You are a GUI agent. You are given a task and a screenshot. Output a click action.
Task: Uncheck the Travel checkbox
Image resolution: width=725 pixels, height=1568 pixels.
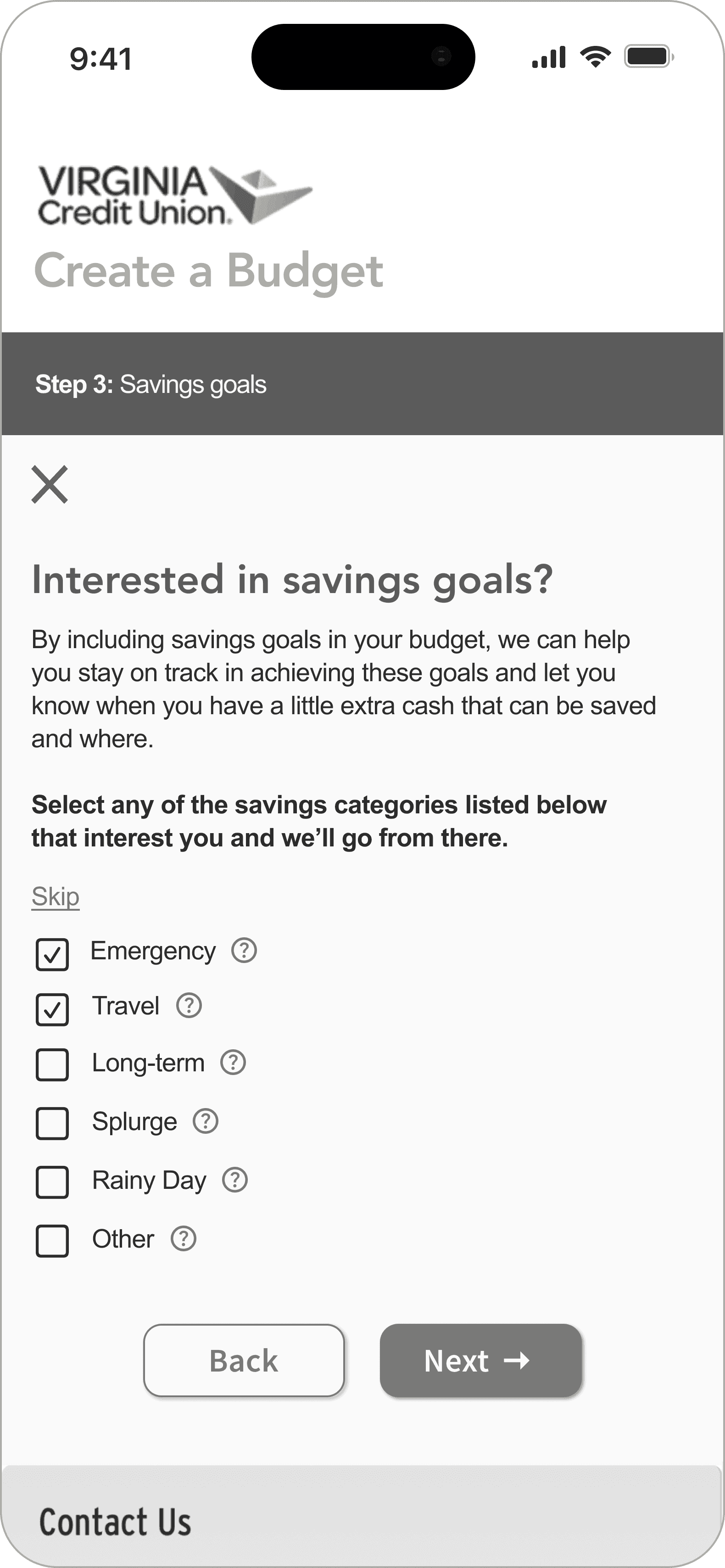(x=52, y=1010)
